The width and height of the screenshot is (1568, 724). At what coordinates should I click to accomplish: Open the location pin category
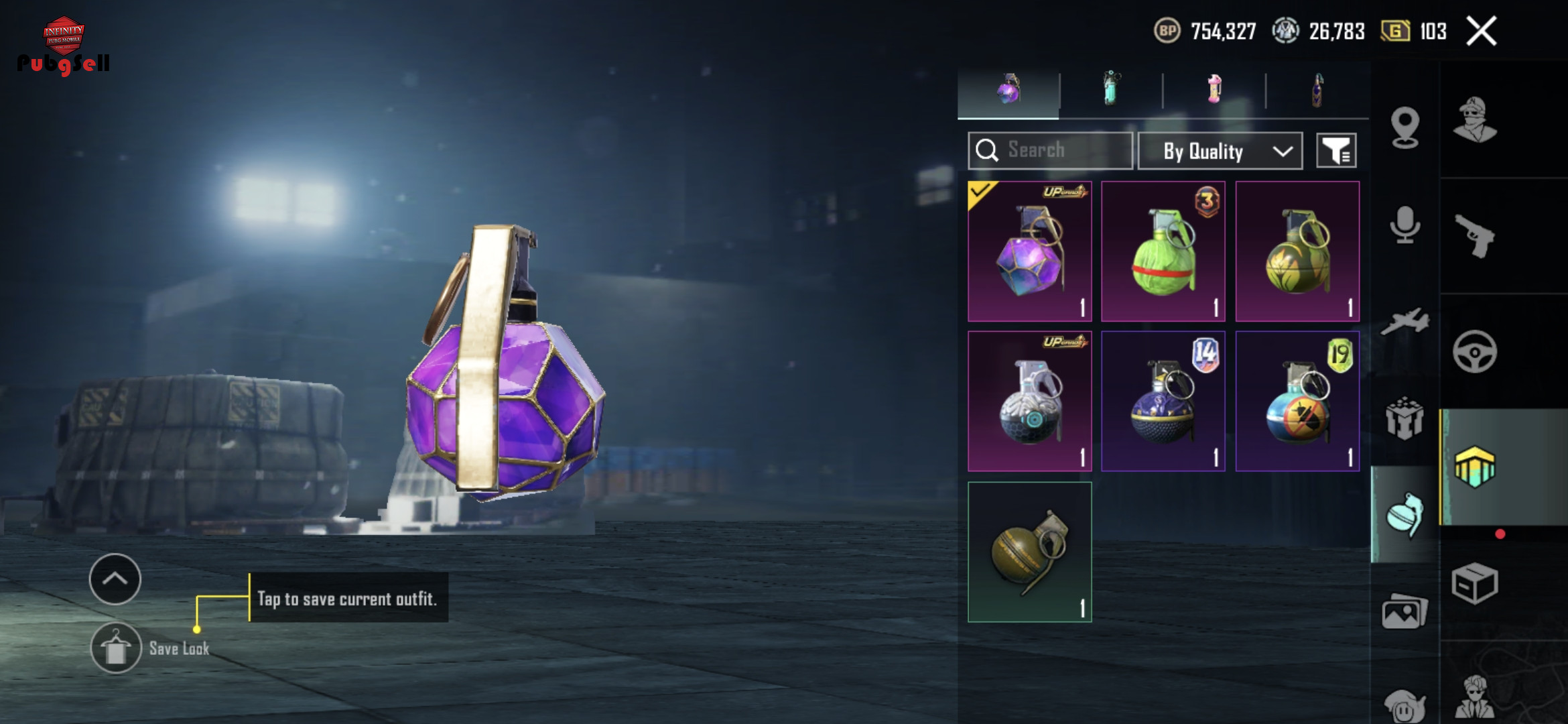(1405, 127)
